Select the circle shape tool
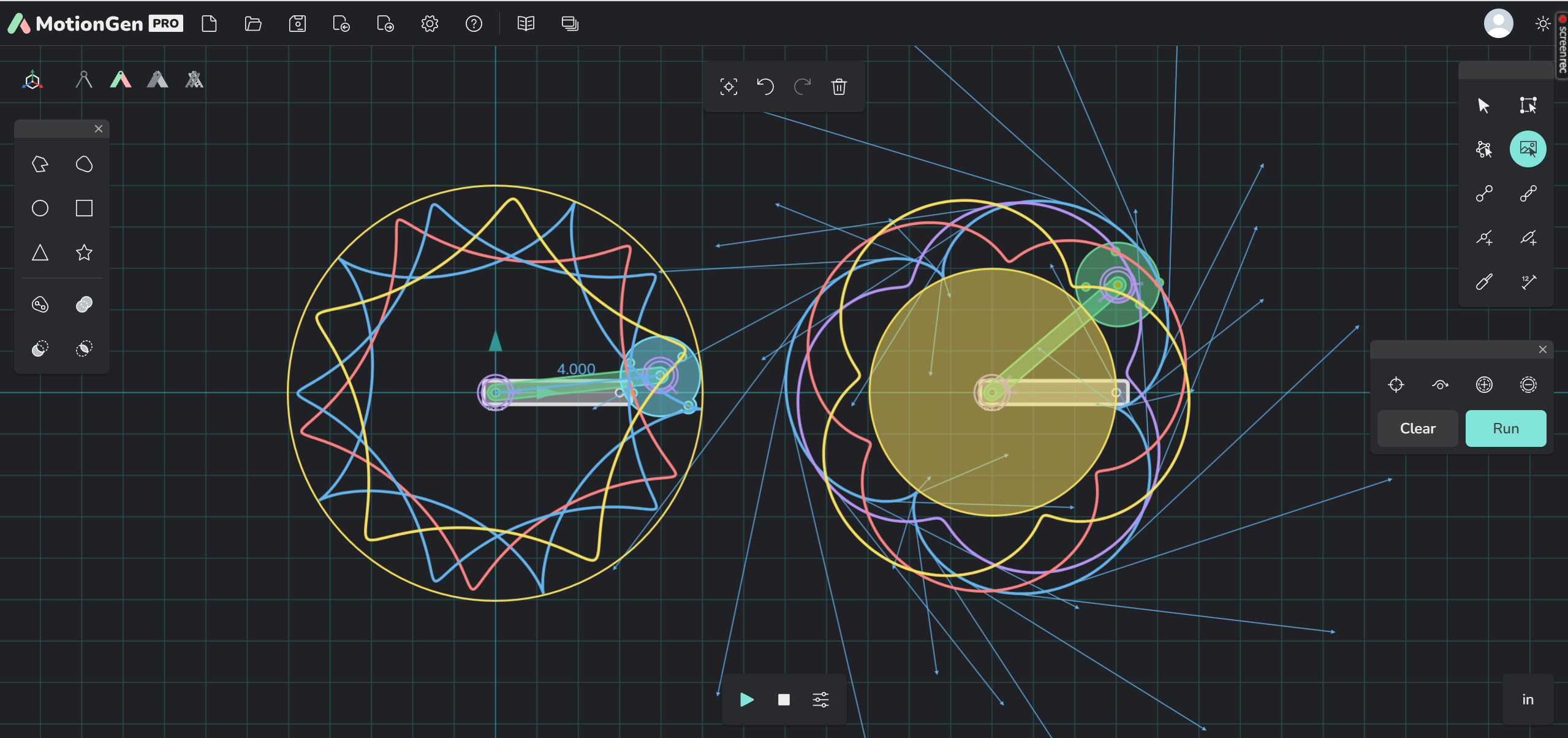1568x738 pixels. 40,208
